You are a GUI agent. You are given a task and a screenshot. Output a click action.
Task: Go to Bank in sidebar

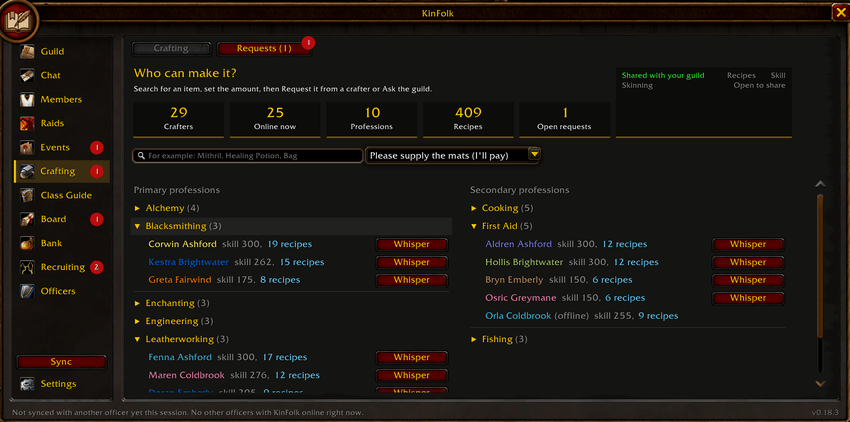[51, 243]
